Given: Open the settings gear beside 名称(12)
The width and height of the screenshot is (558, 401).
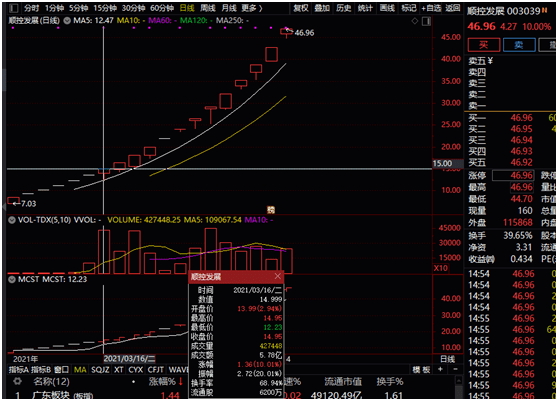Looking at the screenshot, I should click(17, 382).
